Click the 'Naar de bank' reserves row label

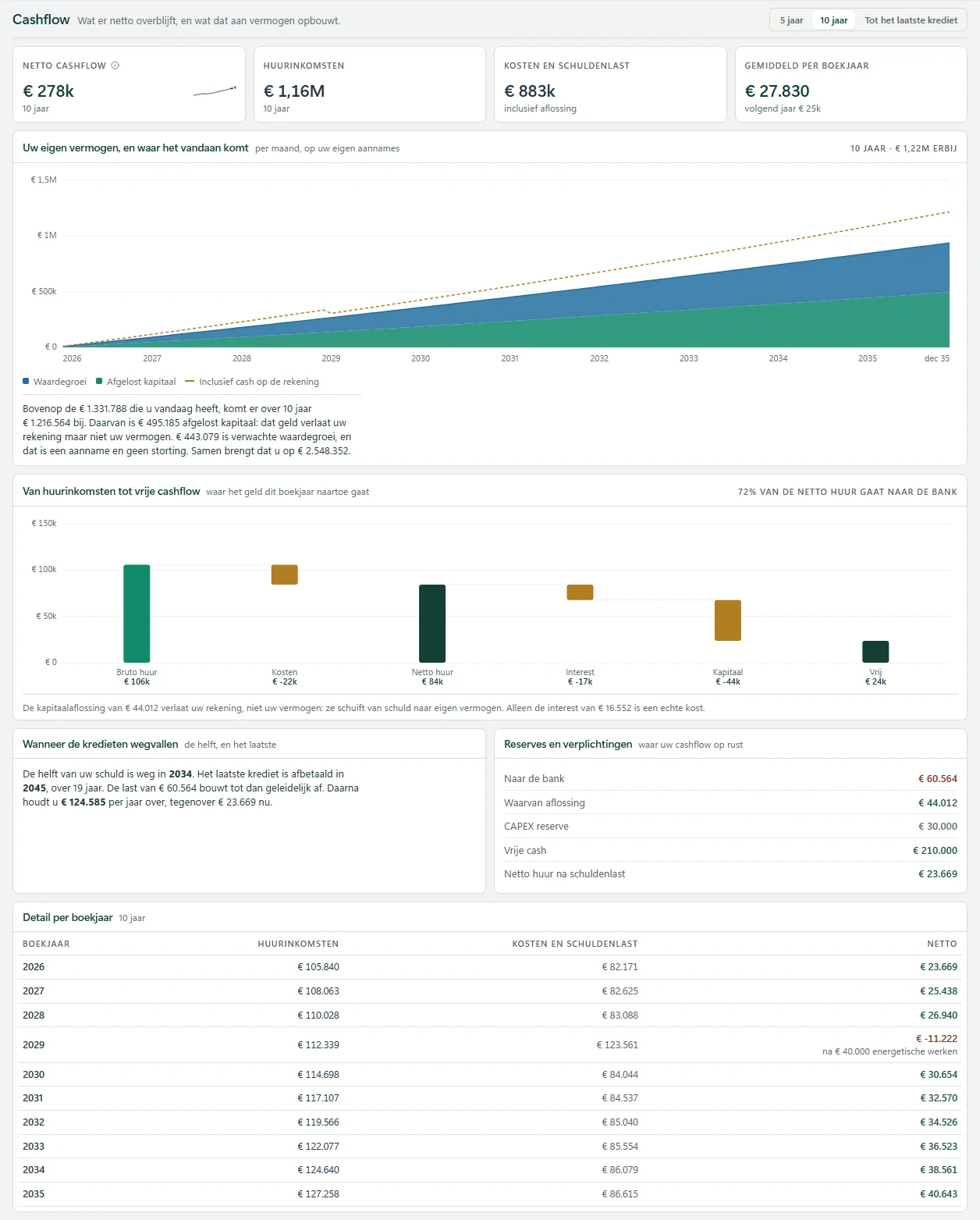click(534, 779)
